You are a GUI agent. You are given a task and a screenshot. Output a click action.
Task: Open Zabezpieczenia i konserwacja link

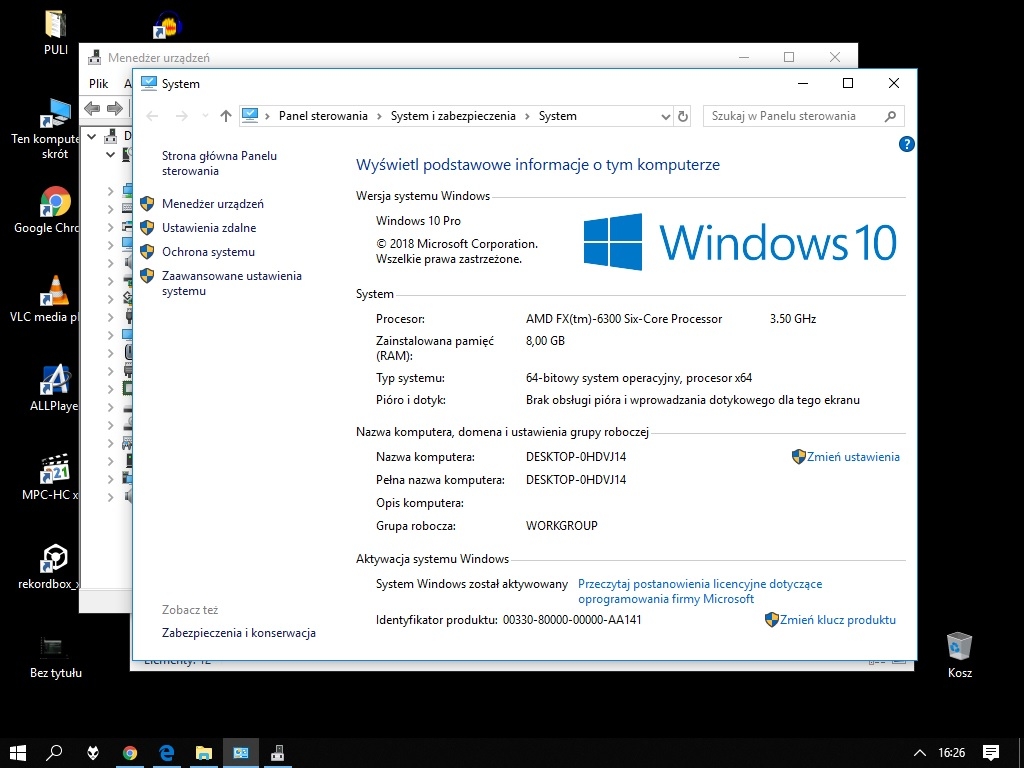pos(239,633)
